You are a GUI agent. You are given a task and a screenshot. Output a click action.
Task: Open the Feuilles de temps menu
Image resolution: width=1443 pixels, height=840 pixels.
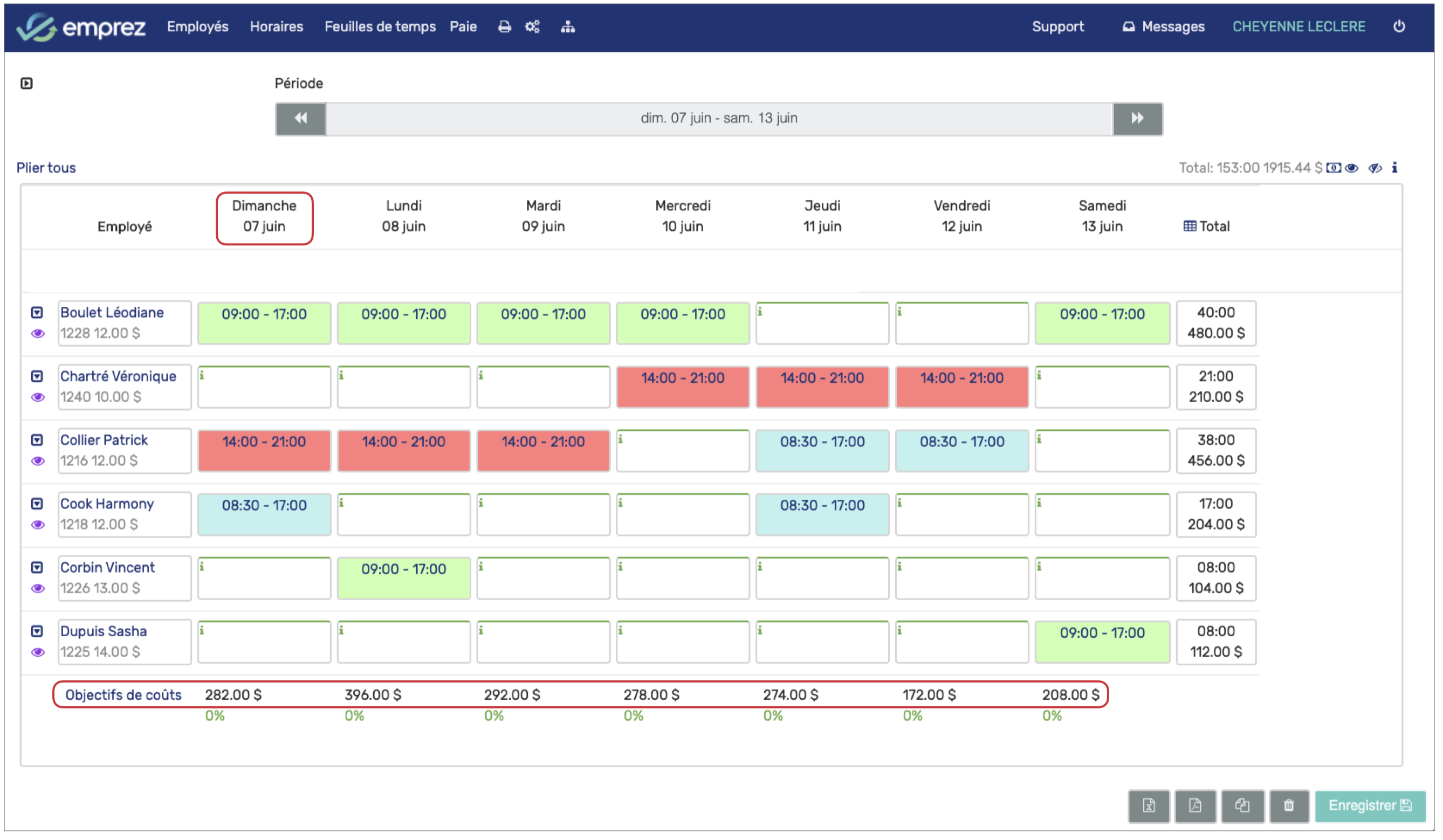coord(380,27)
